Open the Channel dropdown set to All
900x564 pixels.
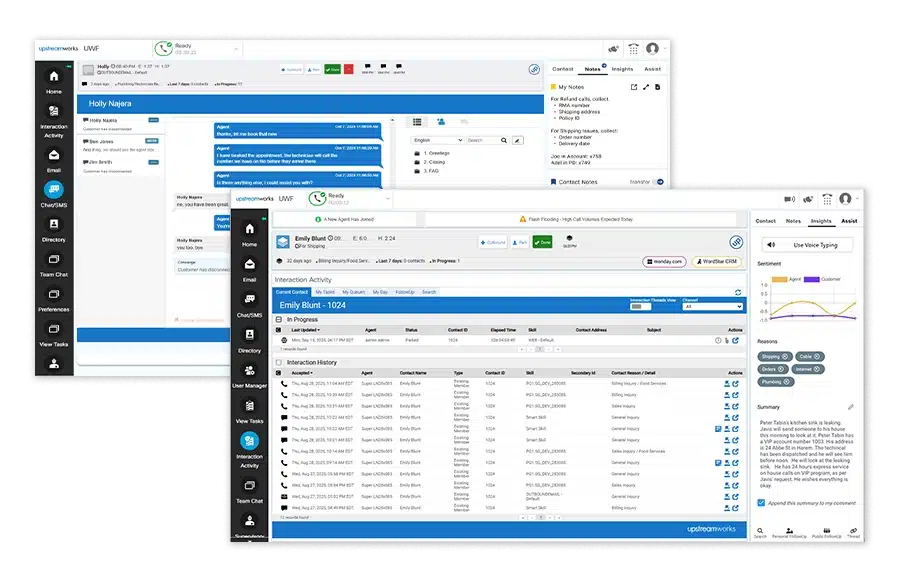[x=712, y=307]
